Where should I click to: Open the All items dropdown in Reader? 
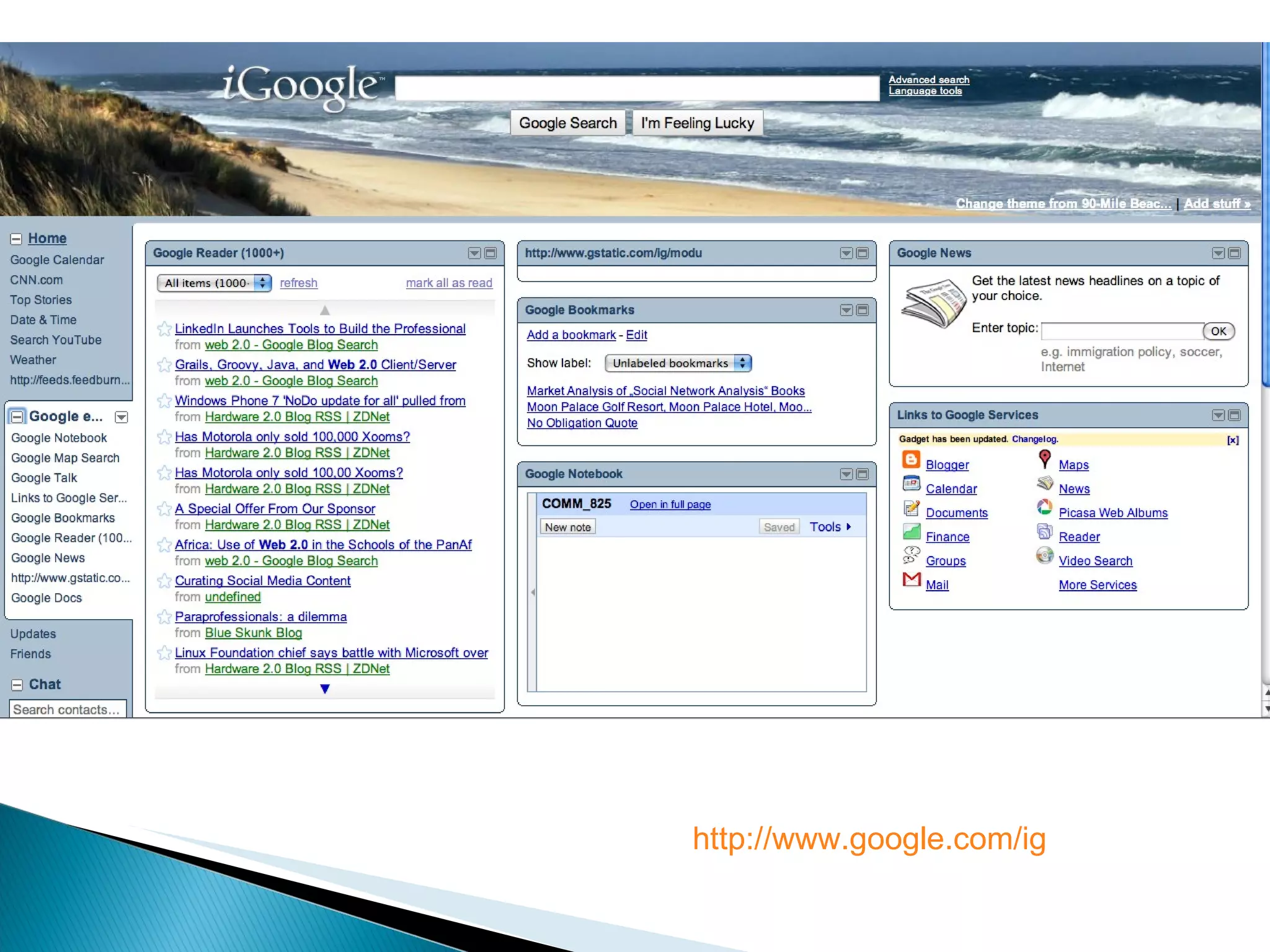[x=214, y=283]
